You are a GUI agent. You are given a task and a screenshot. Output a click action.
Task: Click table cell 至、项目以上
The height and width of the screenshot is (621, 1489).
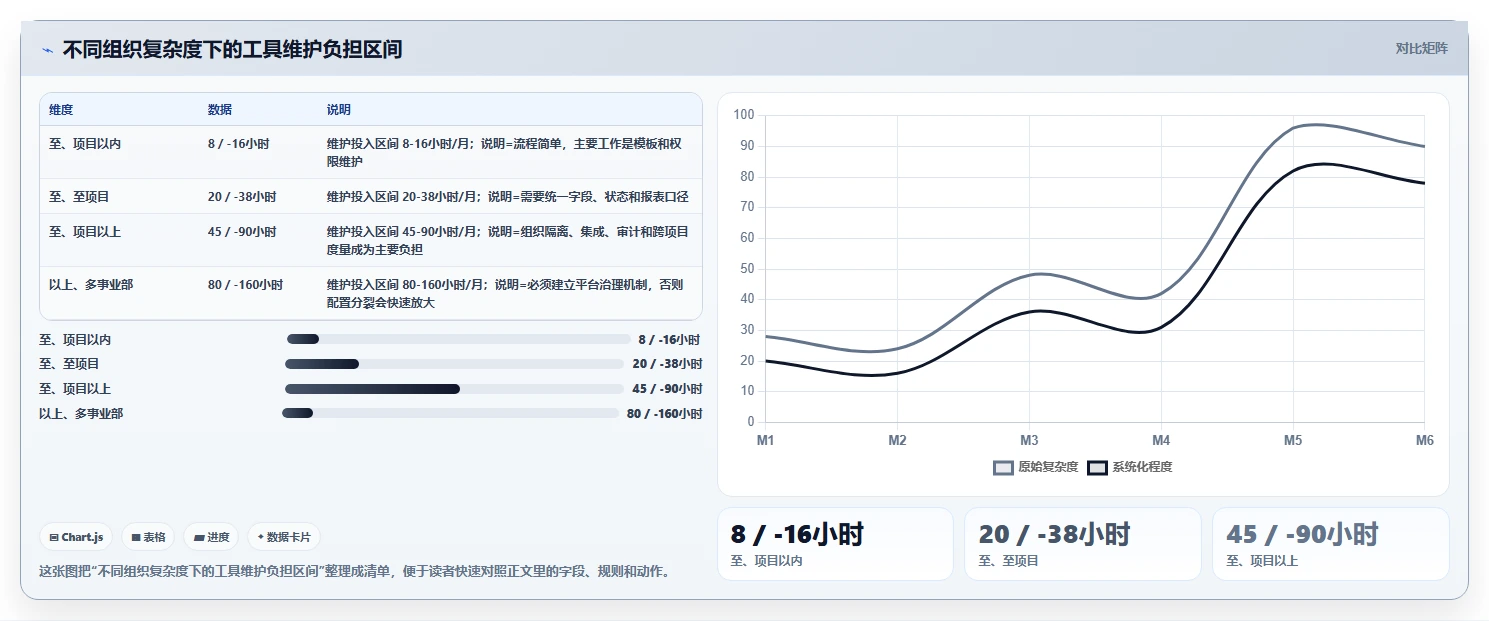pyautogui.click(x=85, y=232)
